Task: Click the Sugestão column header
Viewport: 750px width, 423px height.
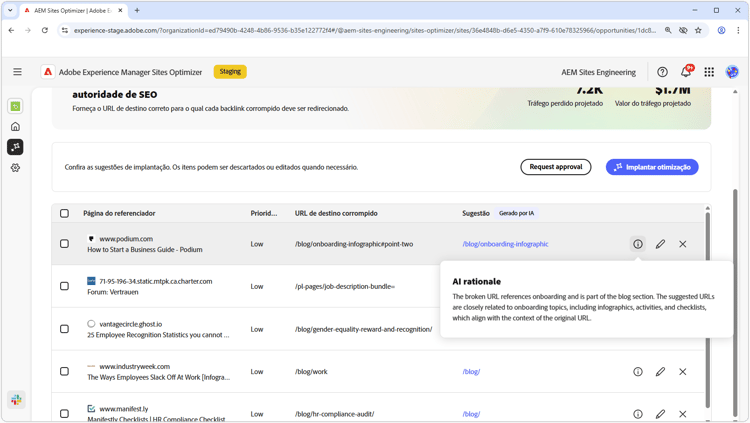Action: (475, 213)
